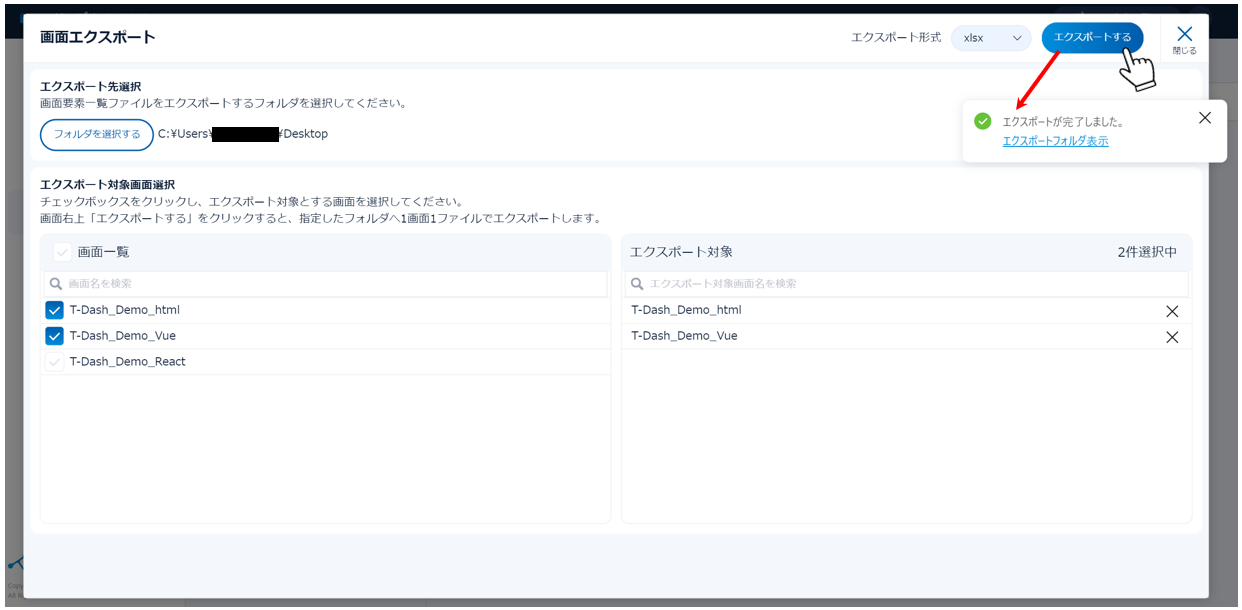Click the T-Dash_Demo_React label in 画面一覧
Screen dimensions: 1242x610
click(127, 362)
